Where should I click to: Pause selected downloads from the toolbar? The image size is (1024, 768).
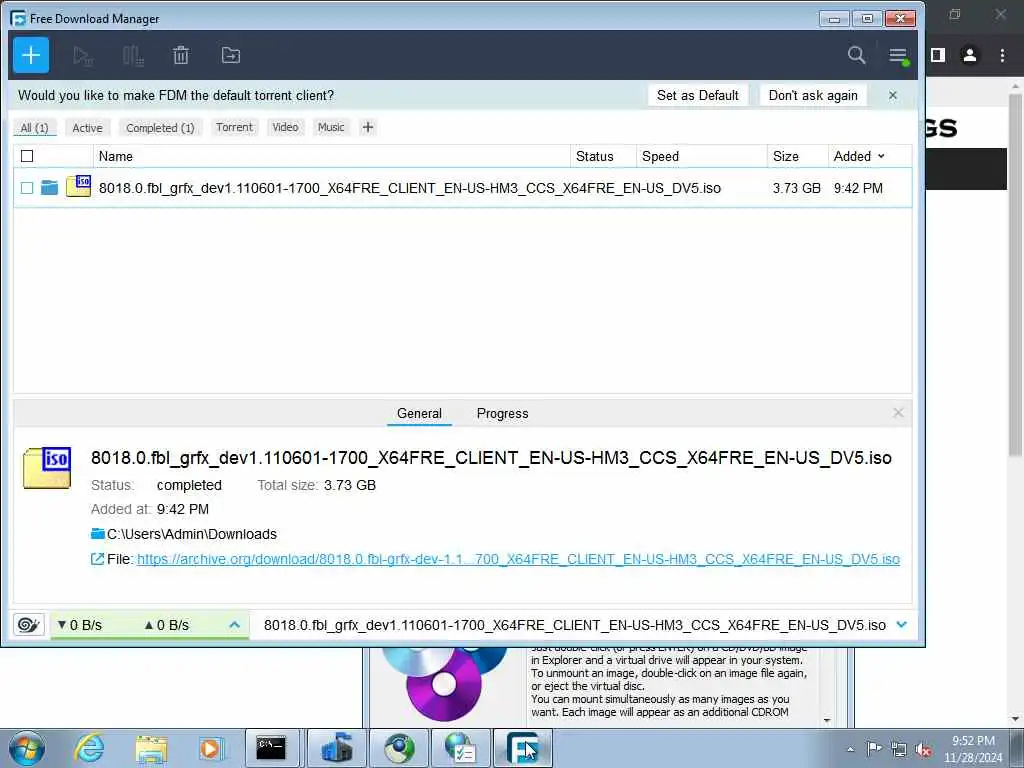pos(133,56)
